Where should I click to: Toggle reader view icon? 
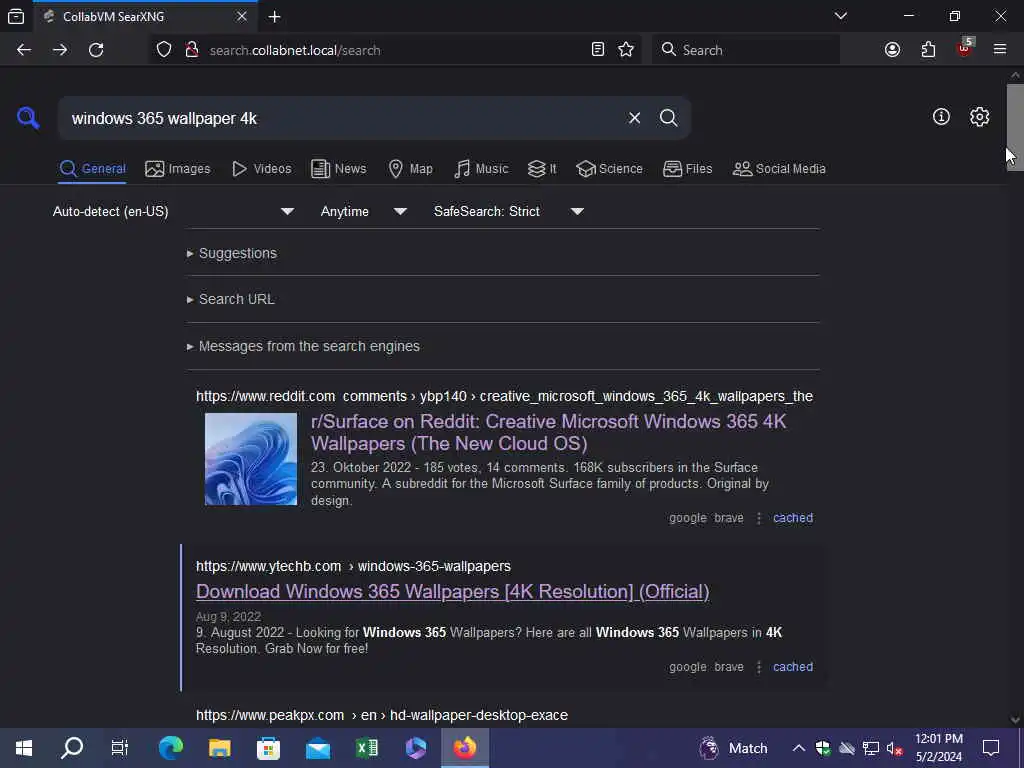(x=598, y=50)
